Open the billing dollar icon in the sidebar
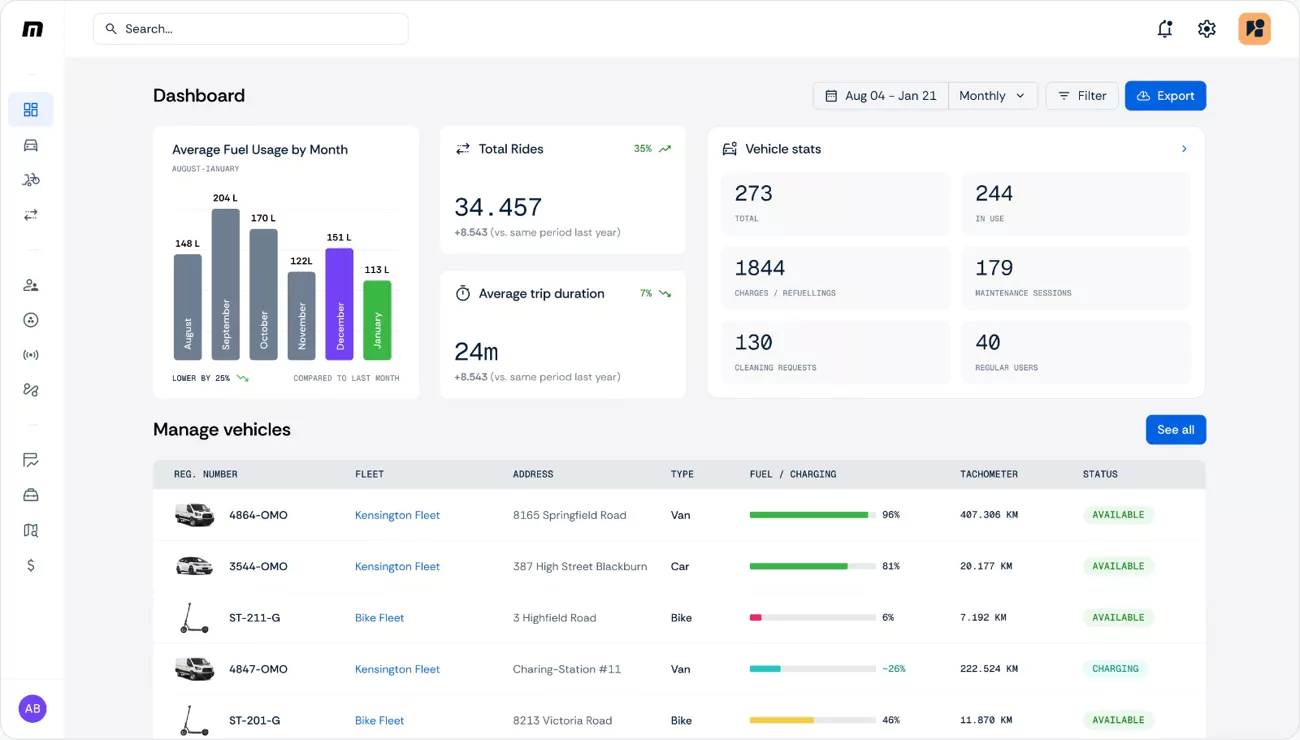Viewport: 1300px width, 740px height. (30, 565)
